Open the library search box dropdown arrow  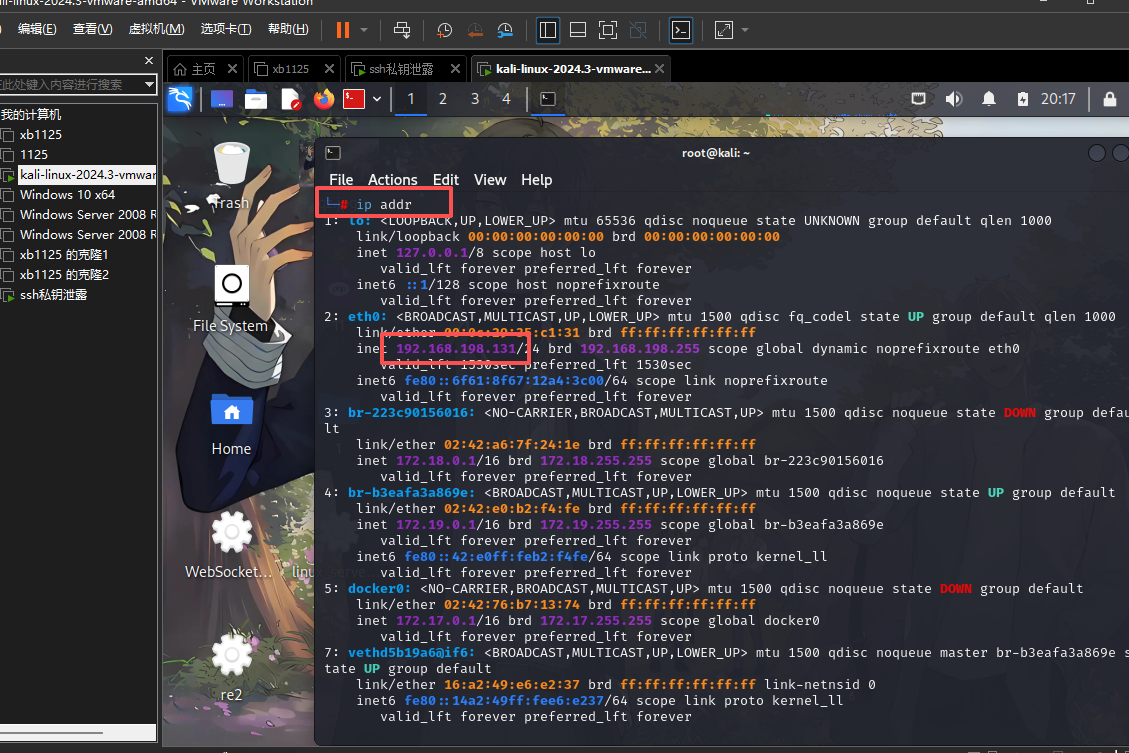coord(149,85)
